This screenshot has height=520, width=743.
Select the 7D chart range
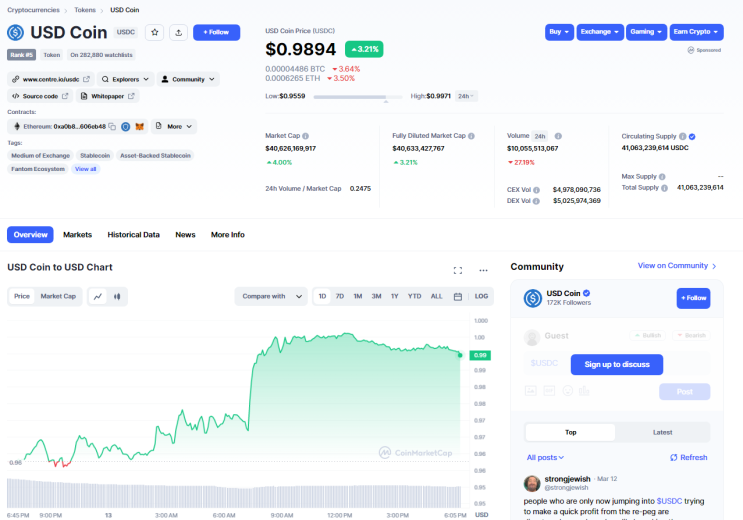click(x=340, y=296)
